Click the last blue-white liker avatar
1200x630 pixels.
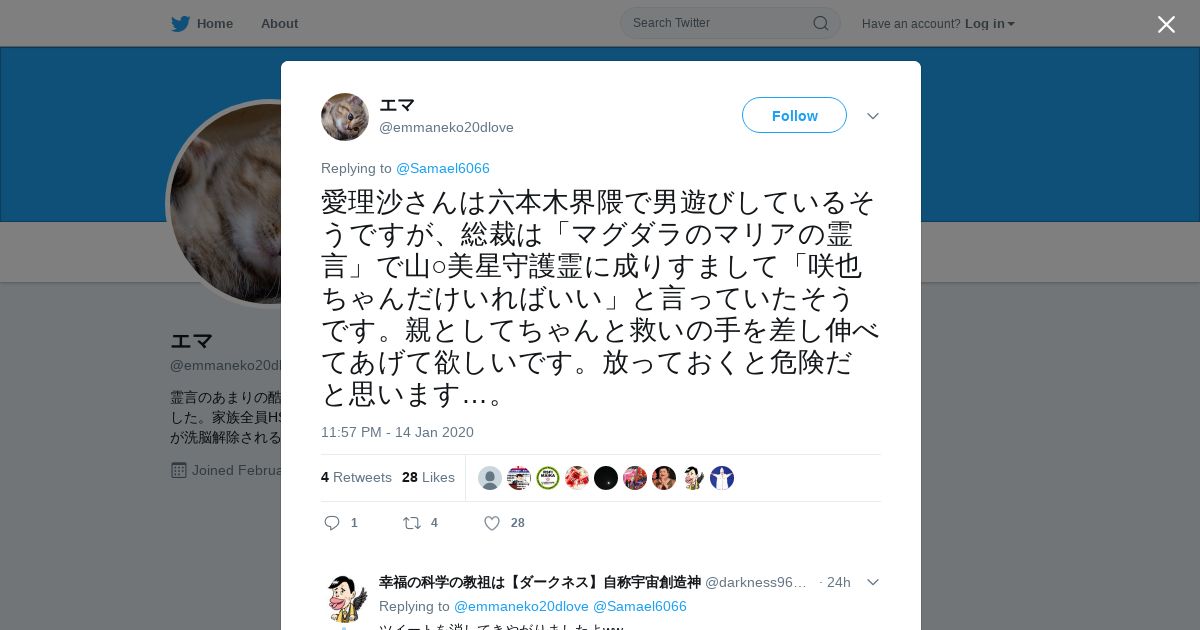point(722,478)
